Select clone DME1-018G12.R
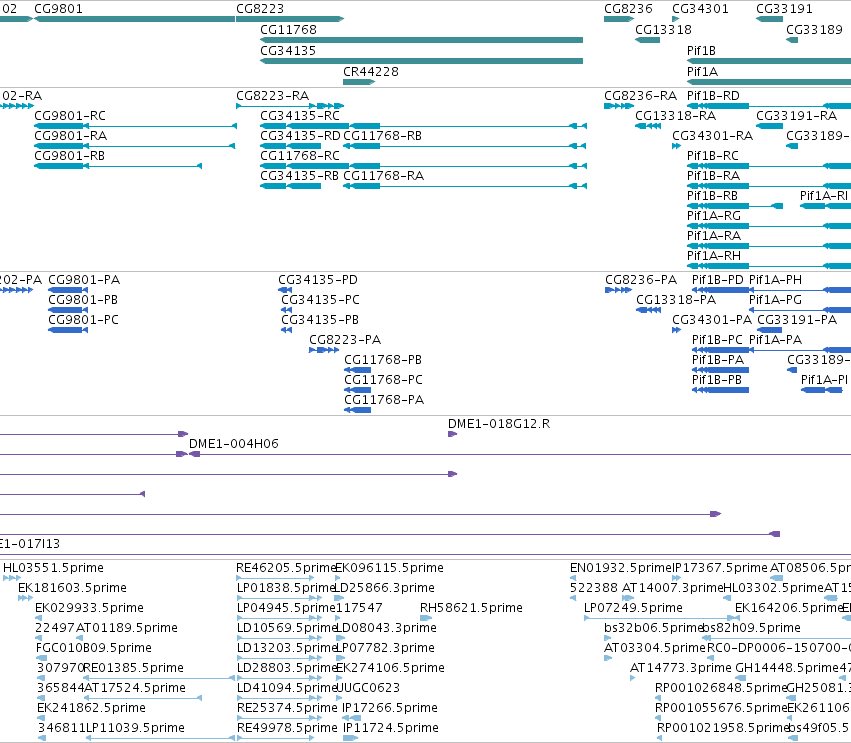 499,424
